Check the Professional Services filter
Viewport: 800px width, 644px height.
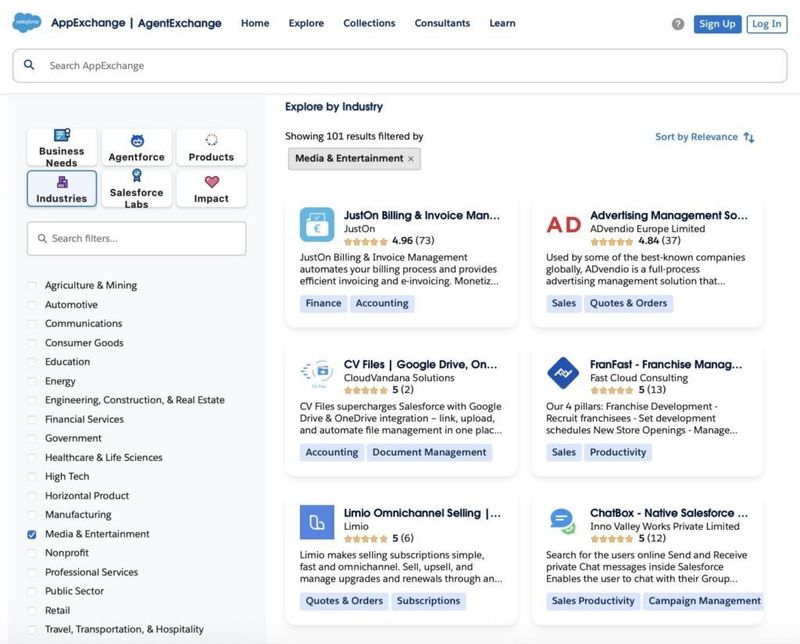pyautogui.click(x=32, y=573)
